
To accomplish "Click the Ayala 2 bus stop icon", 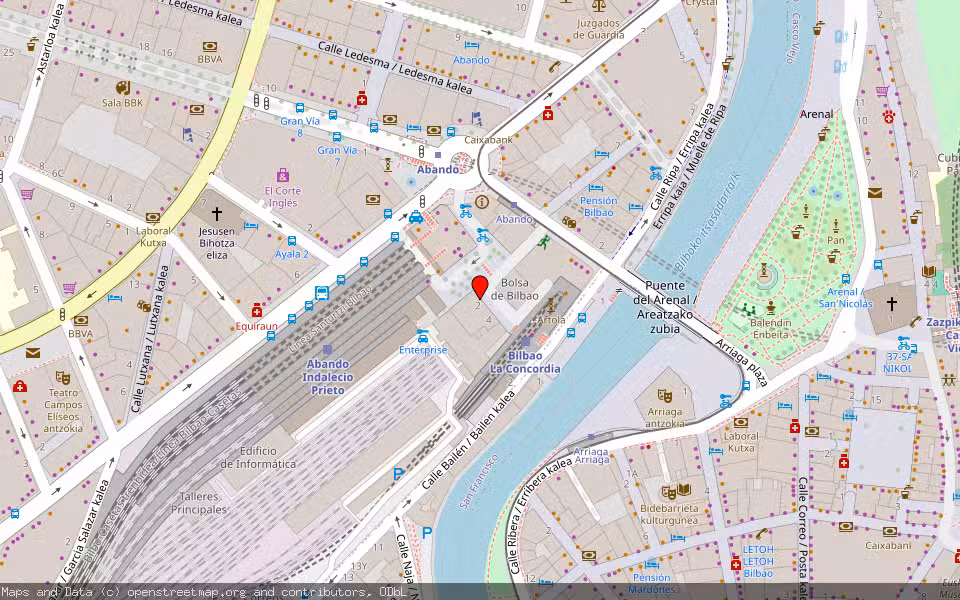I will coord(291,241).
